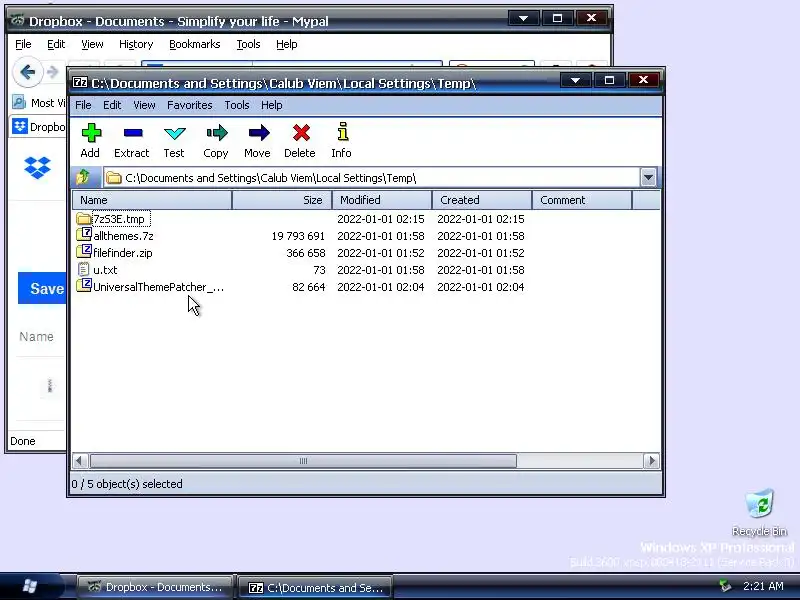Screen dimensions: 800x600
Task: Select the filefinder.zip archive icon
Action: (x=84, y=252)
